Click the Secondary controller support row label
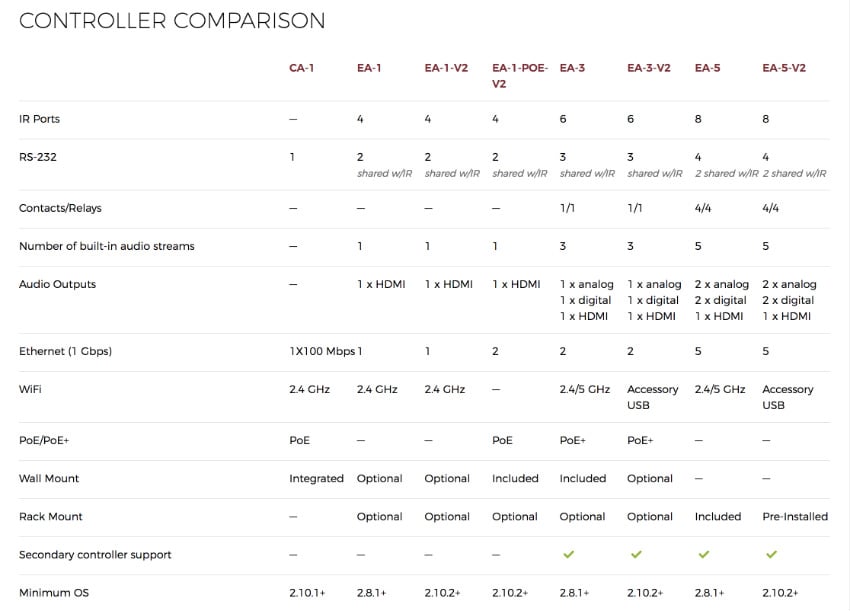 pos(95,555)
